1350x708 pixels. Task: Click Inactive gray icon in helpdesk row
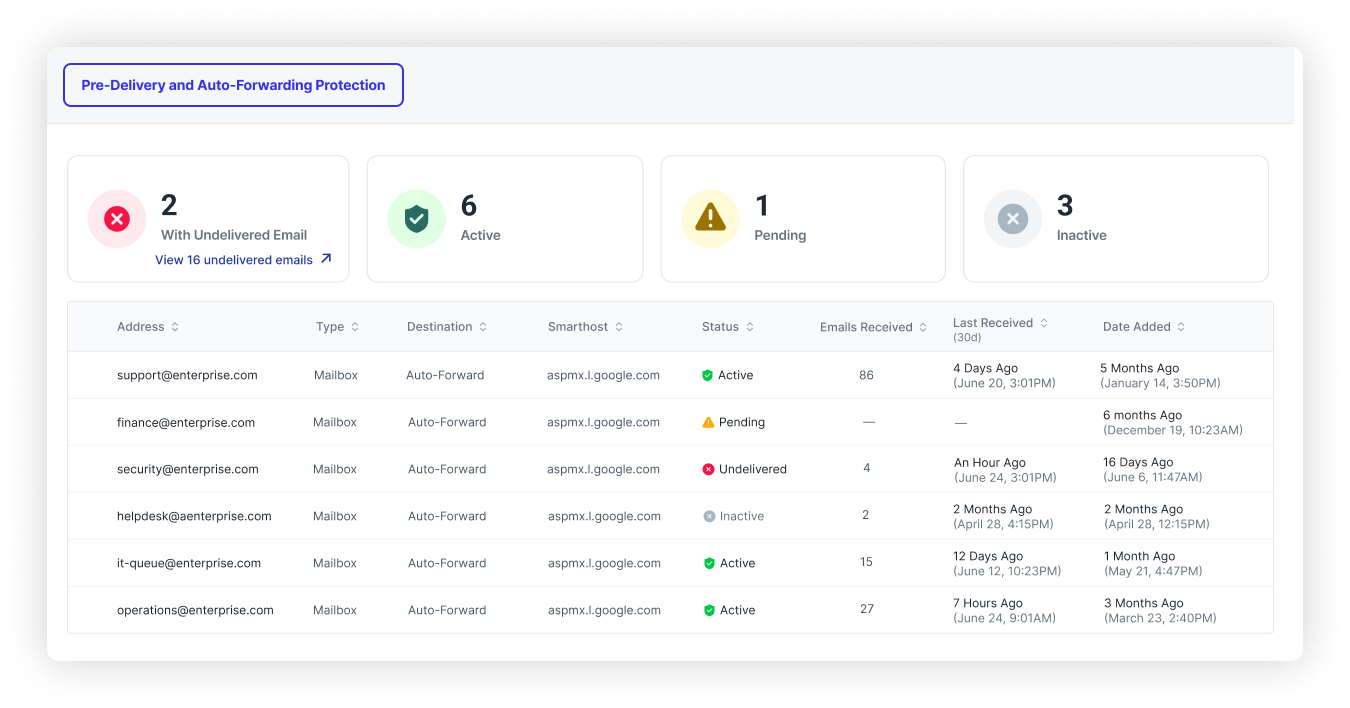(x=709, y=516)
